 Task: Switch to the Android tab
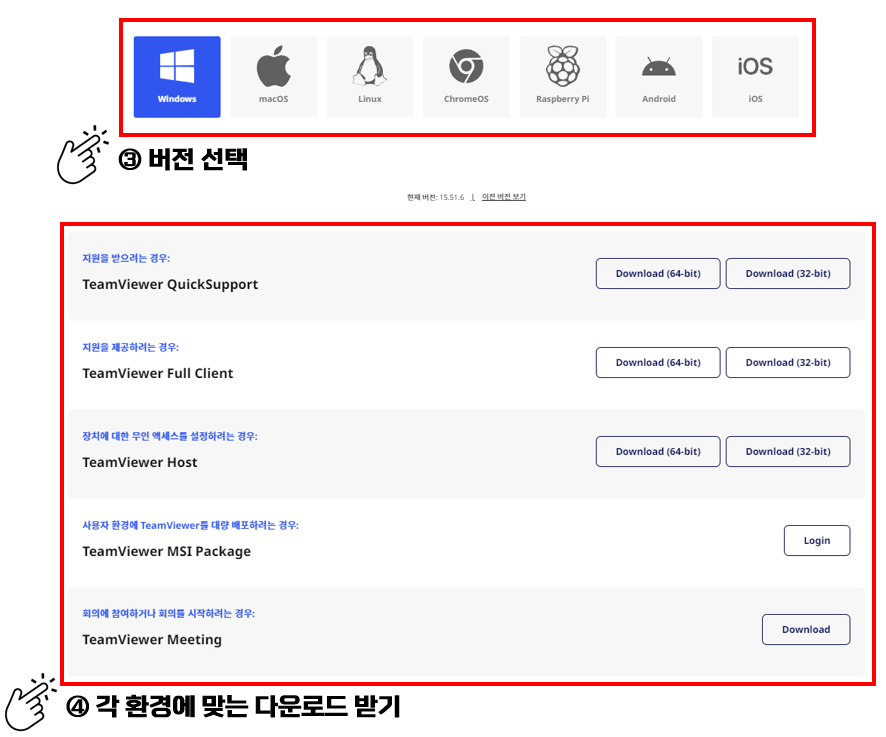(658, 75)
